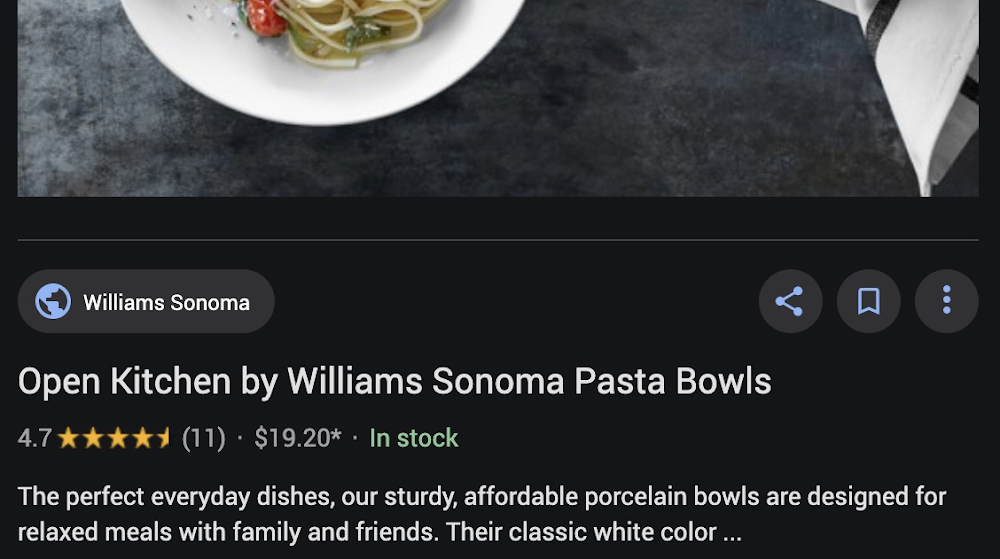Click the globe icon beside Williams Sonoma
This screenshot has height=559, width=1000.
point(53,301)
